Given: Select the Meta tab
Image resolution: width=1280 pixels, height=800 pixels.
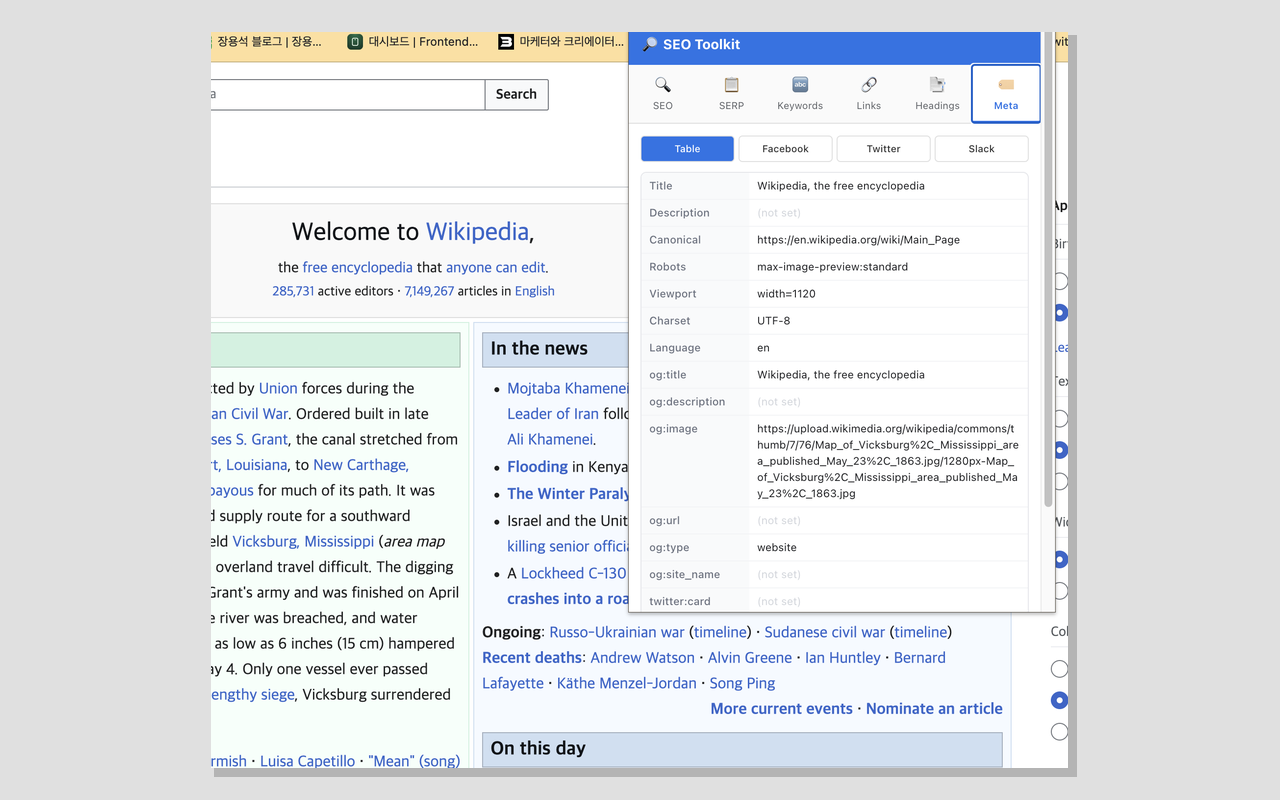Looking at the screenshot, I should point(1006,93).
